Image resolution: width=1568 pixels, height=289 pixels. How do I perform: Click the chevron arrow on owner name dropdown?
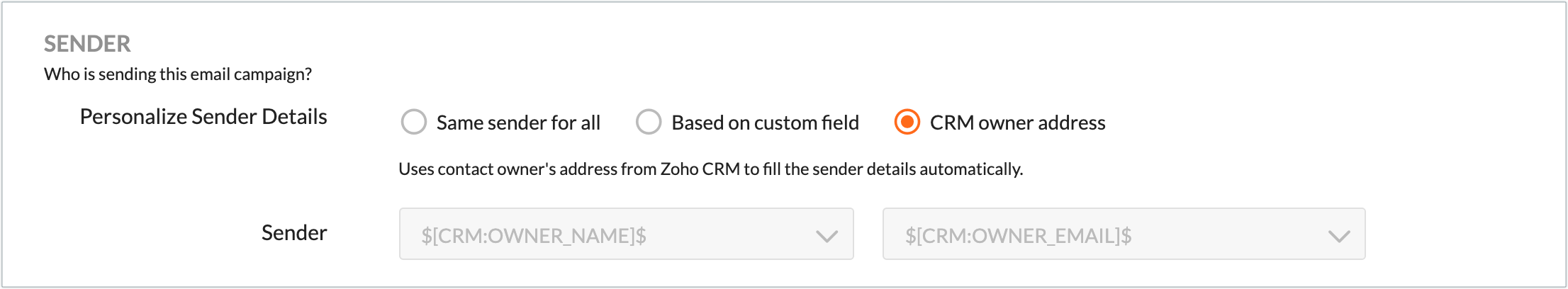[827, 236]
